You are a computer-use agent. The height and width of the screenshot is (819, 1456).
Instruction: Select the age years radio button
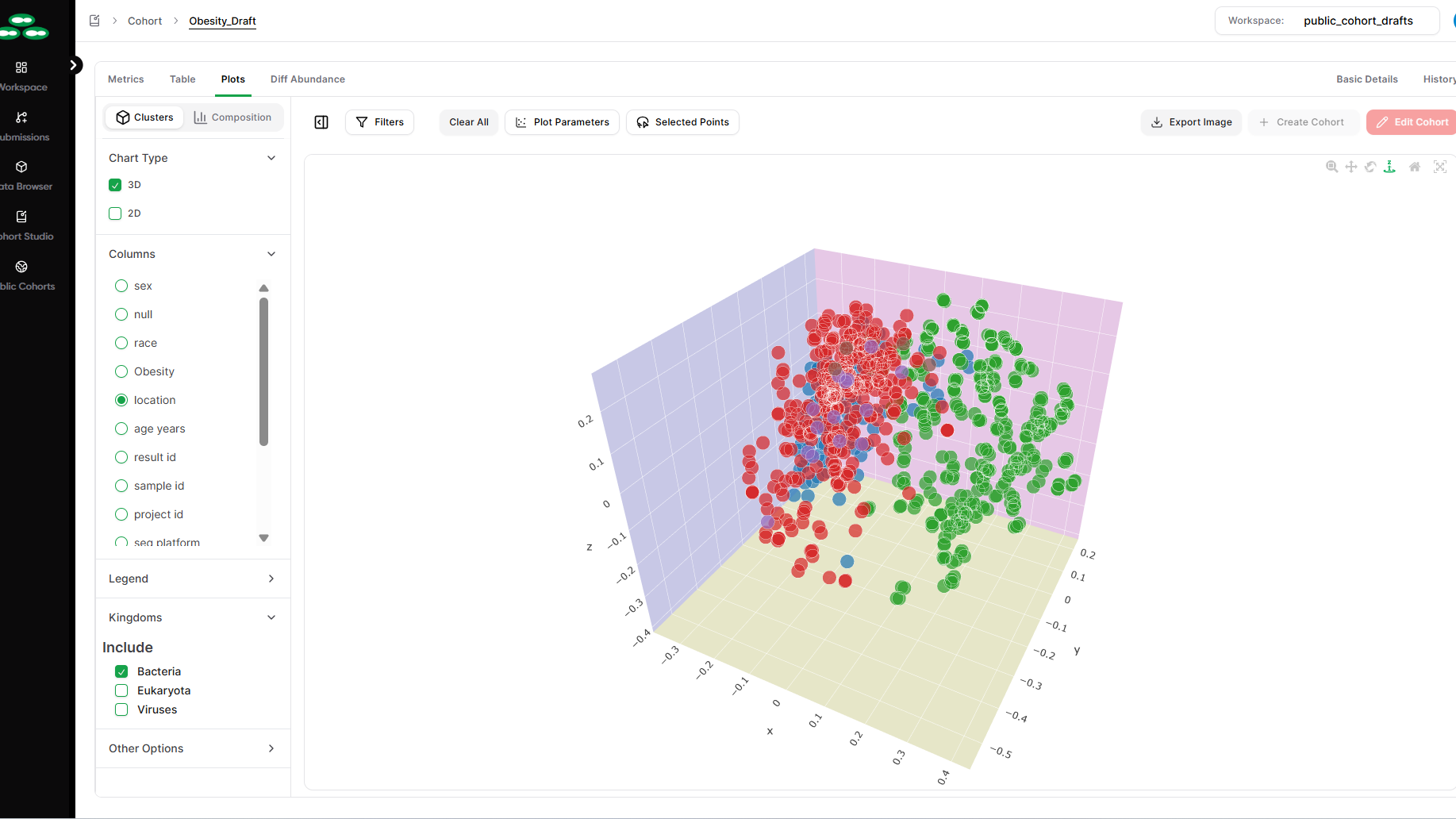(121, 429)
